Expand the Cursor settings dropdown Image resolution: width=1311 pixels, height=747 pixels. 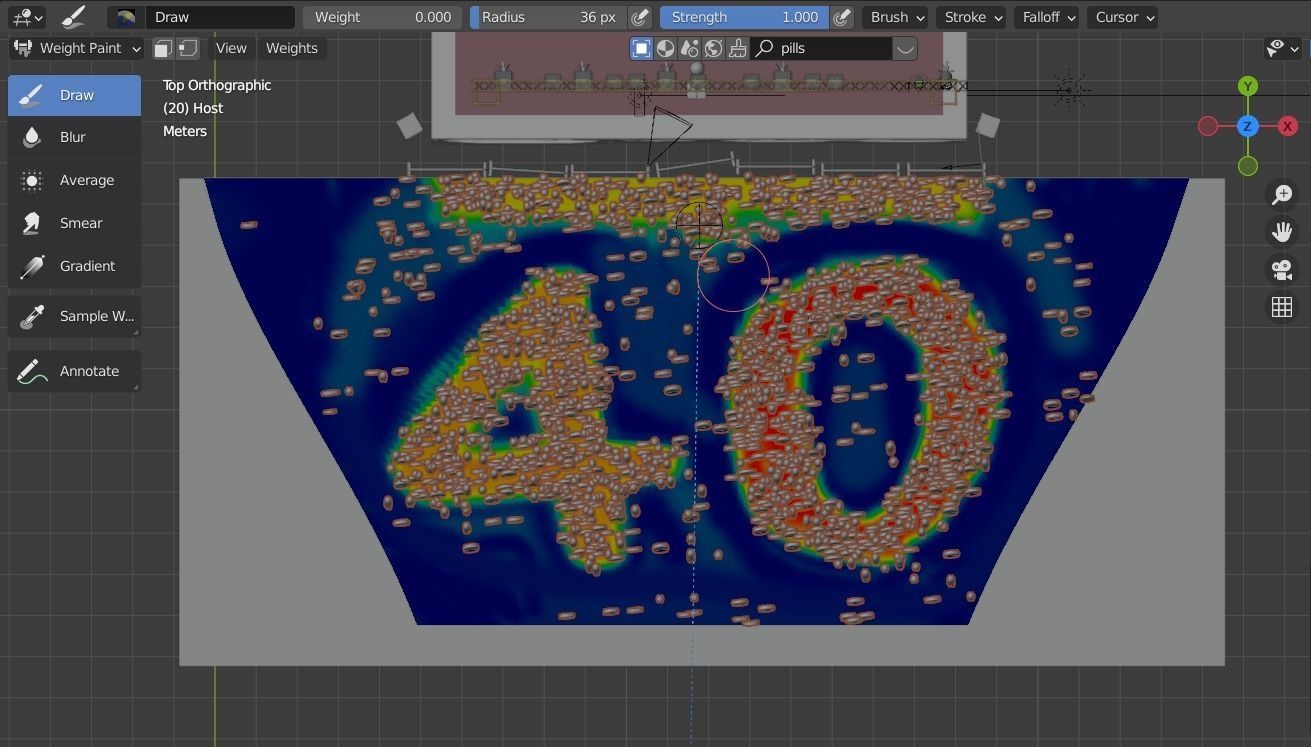(1122, 17)
